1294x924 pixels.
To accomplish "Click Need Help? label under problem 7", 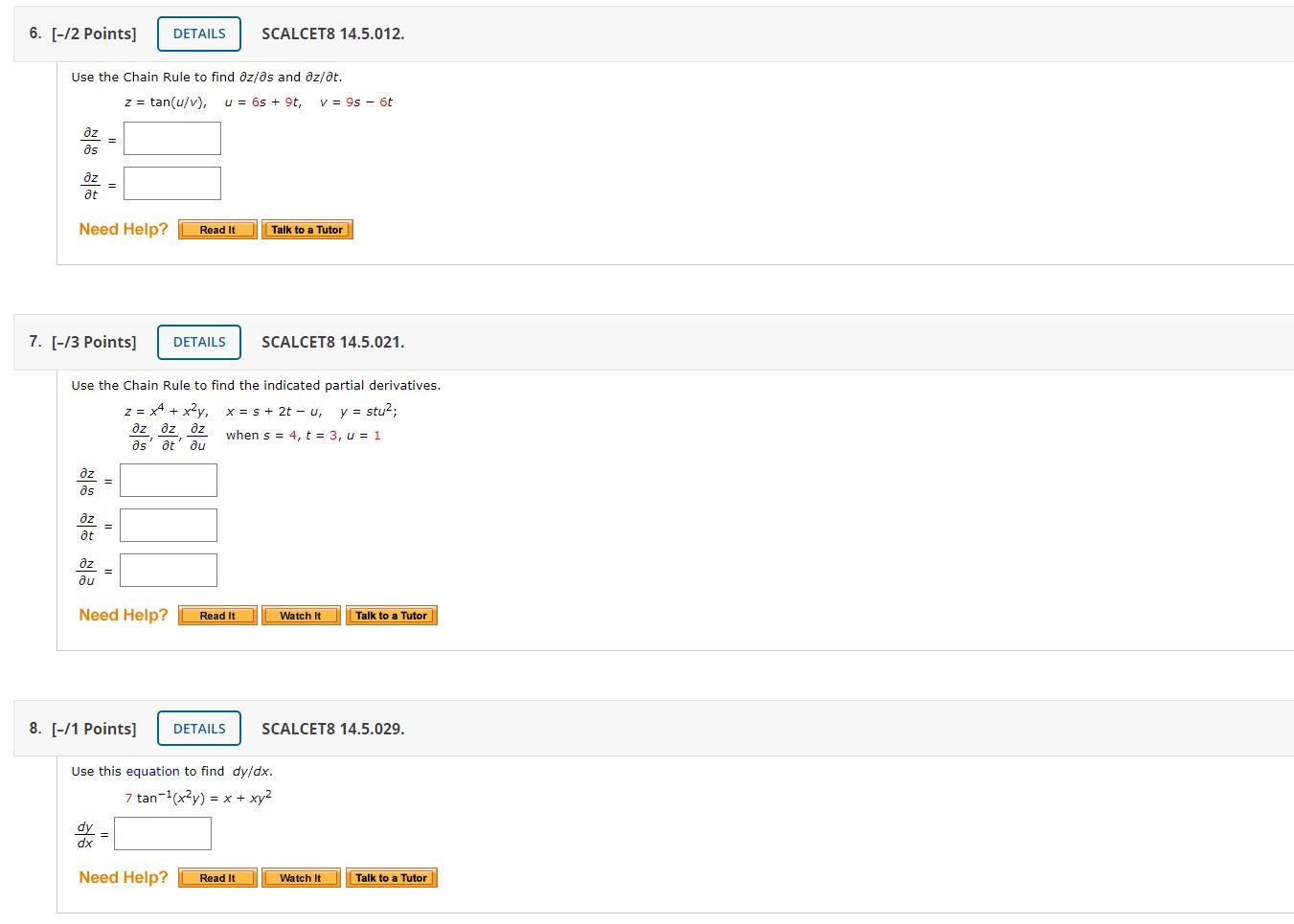I will click(123, 614).
